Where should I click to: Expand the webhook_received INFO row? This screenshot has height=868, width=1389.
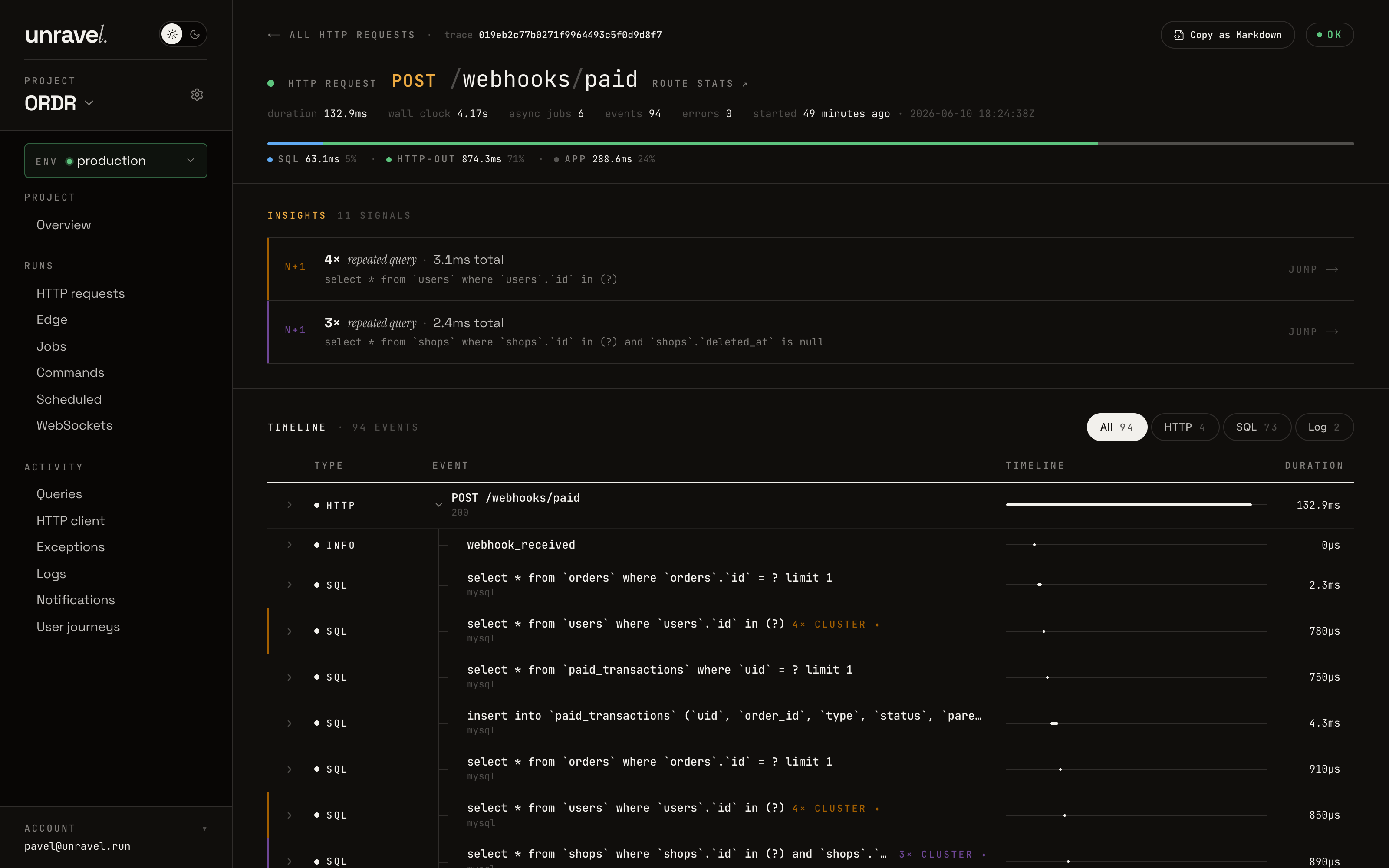289,545
